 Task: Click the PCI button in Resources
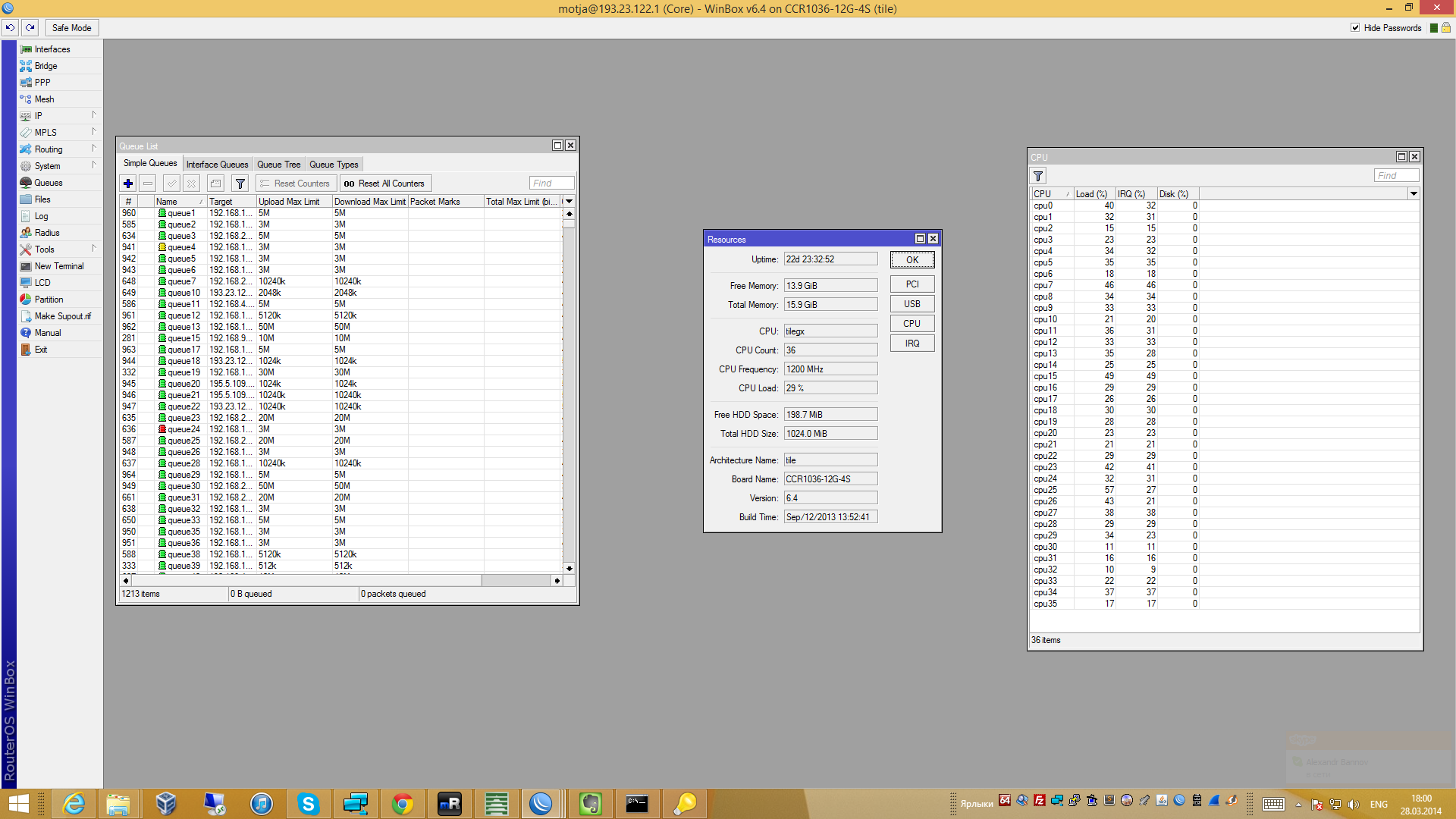click(x=912, y=284)
